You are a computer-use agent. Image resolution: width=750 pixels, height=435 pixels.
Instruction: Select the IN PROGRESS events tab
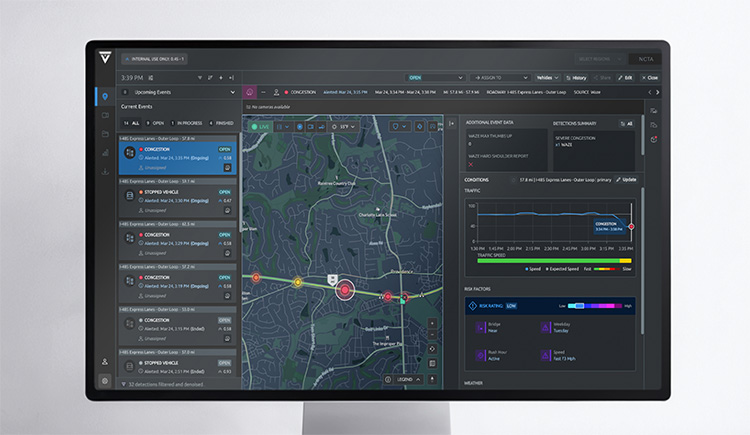point(187,123)
